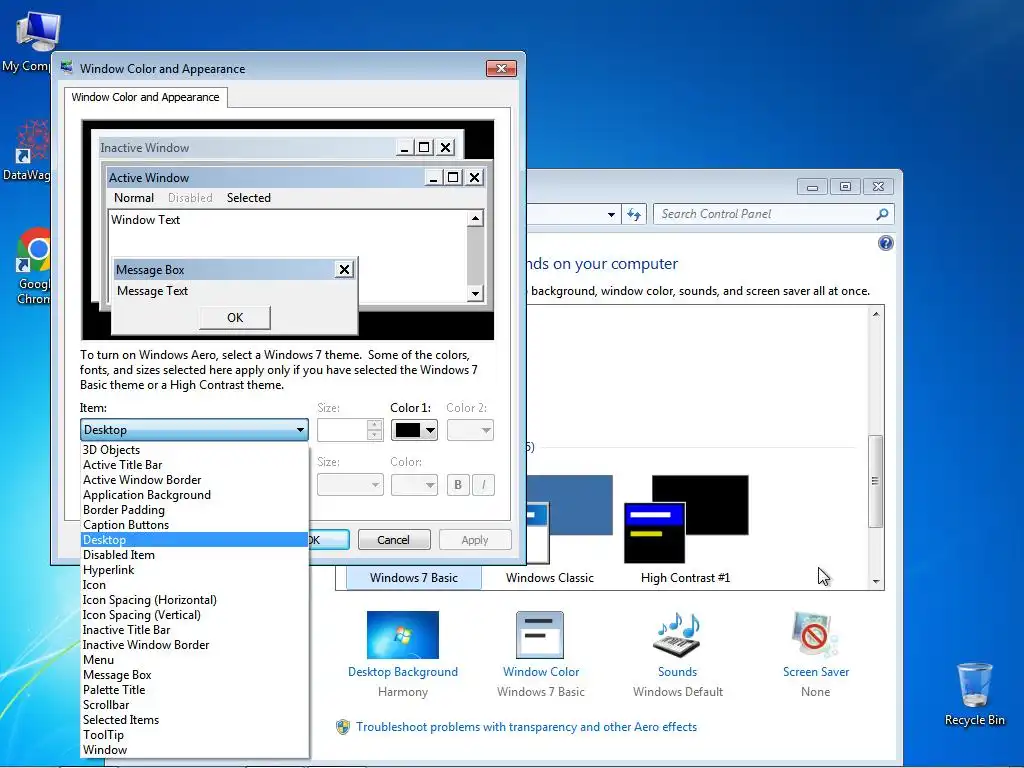
Task: Open the Google Chrome desktop shortcut
Action: [x=33, y=266]
